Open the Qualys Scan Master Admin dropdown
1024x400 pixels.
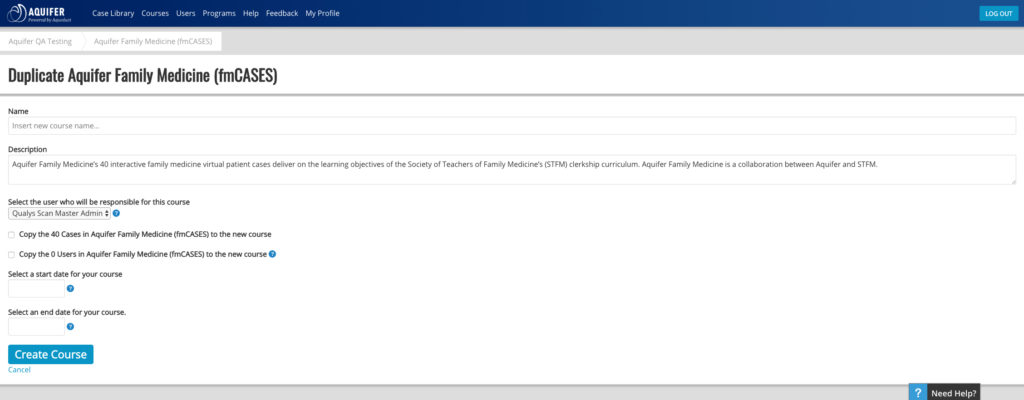tap(59, 213)
